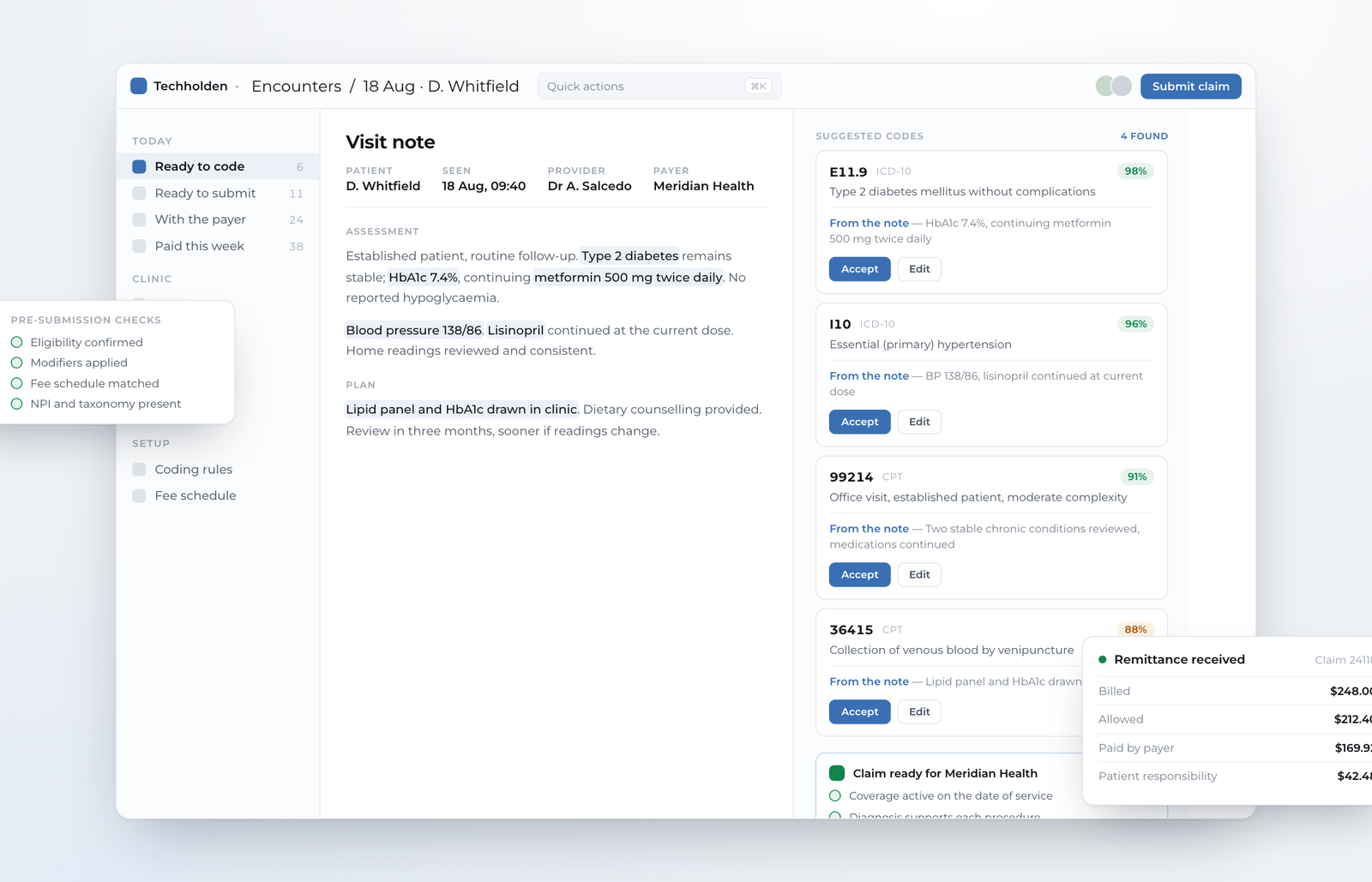The height and width of the screenshot is (882, 1372).
Task: Click the green Remittance received status dot
Action: pyautogui.click(x=1102, y=659)
